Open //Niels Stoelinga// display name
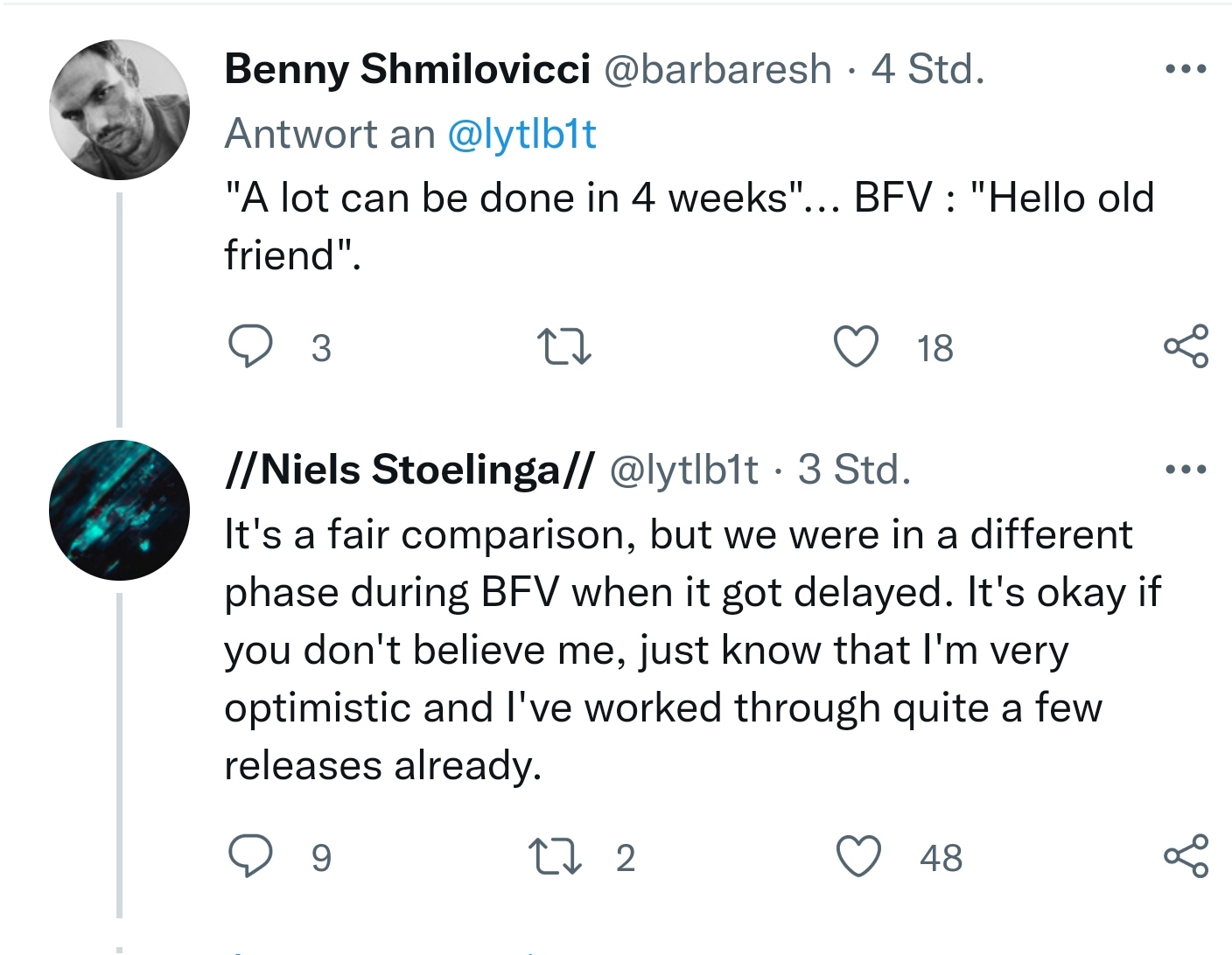Image resolution: width=1232 pixels, height=955 pixels. point(409,470)
